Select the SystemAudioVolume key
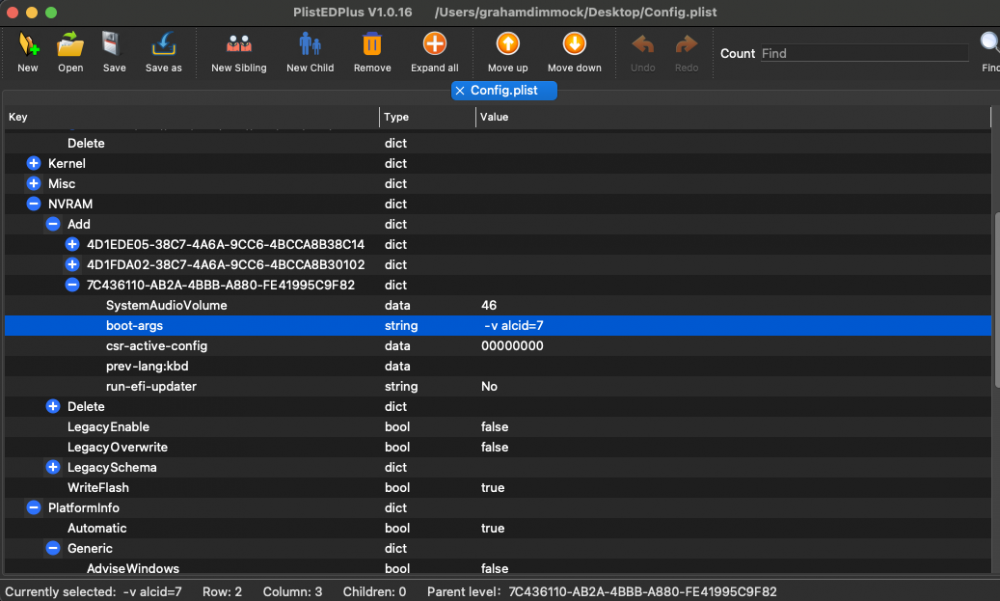The image size is (1000, 601). (x=166, y=306)
